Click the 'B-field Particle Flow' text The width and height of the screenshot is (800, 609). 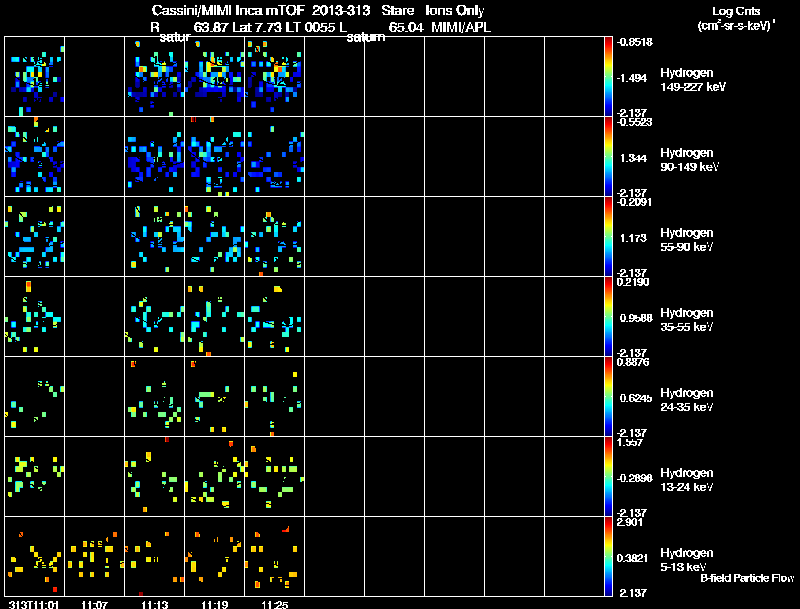(x=747, y=578)
